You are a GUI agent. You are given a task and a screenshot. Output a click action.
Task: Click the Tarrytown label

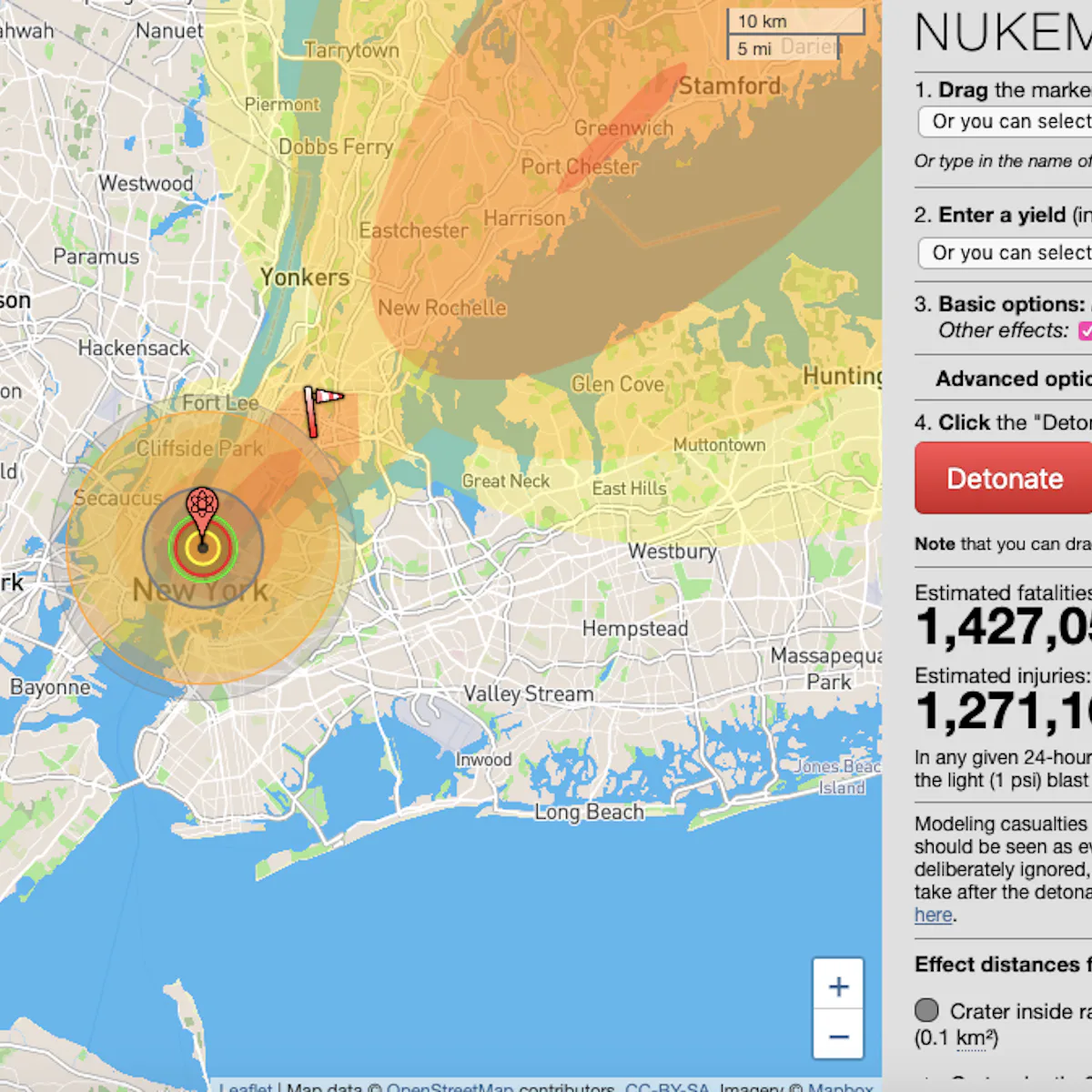pos(351,51)
